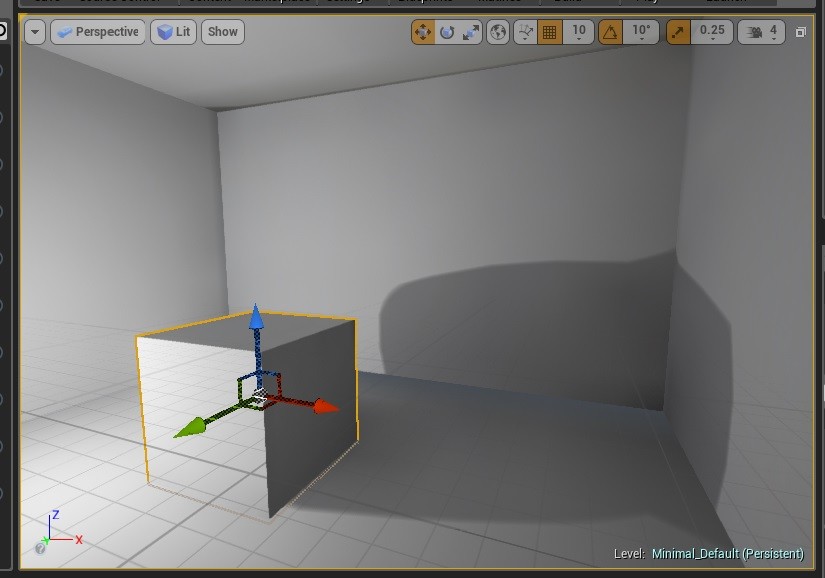Open the Perspective view mode menu
The height and width of the screenshot is (578, 825).
click(98, 32)
